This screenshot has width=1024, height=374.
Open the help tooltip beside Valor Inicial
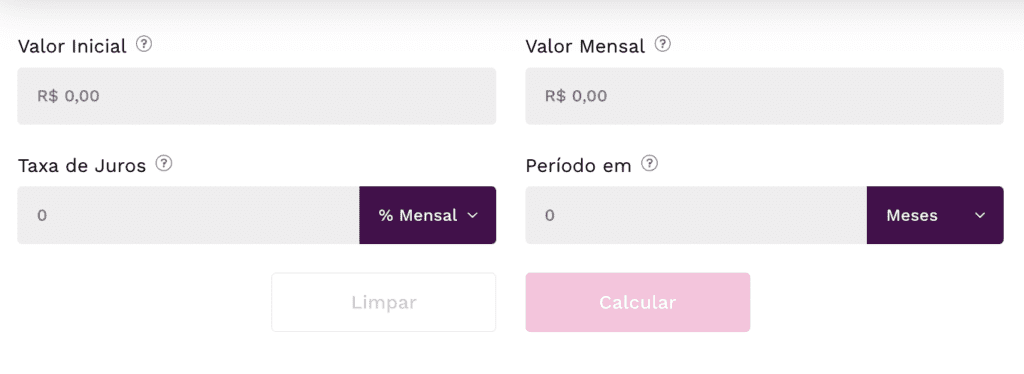click(x=144, y=44)
